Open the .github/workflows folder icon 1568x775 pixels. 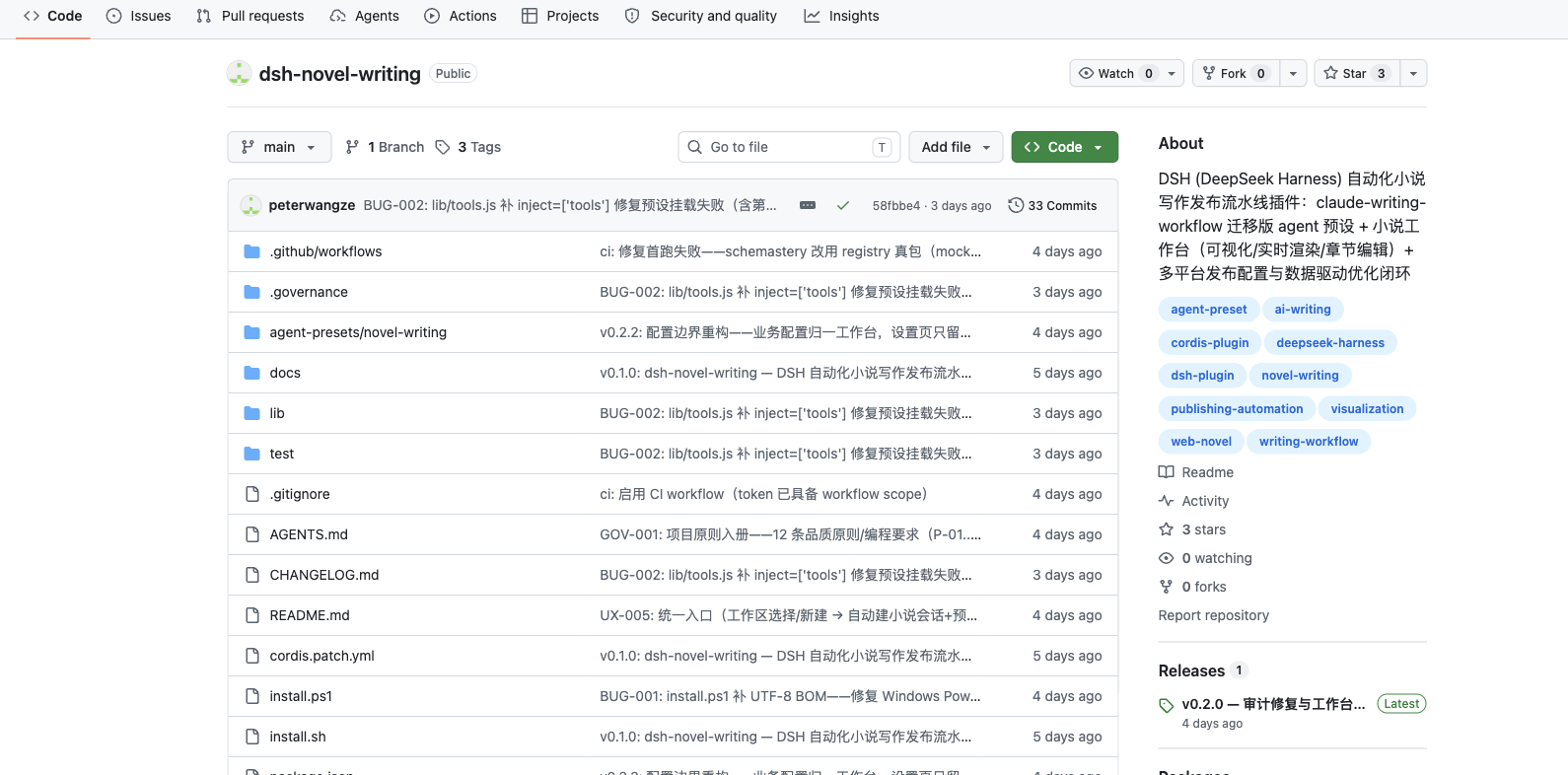(251, 251)
